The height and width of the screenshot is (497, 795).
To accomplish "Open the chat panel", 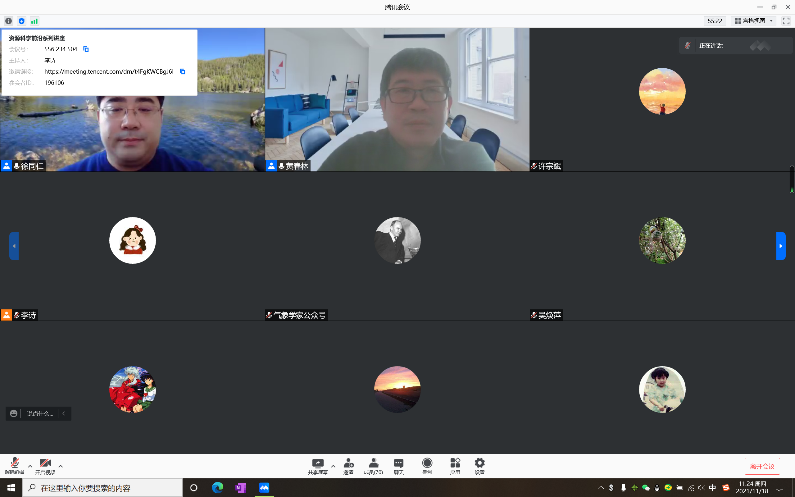I will (x=399, y=465).
